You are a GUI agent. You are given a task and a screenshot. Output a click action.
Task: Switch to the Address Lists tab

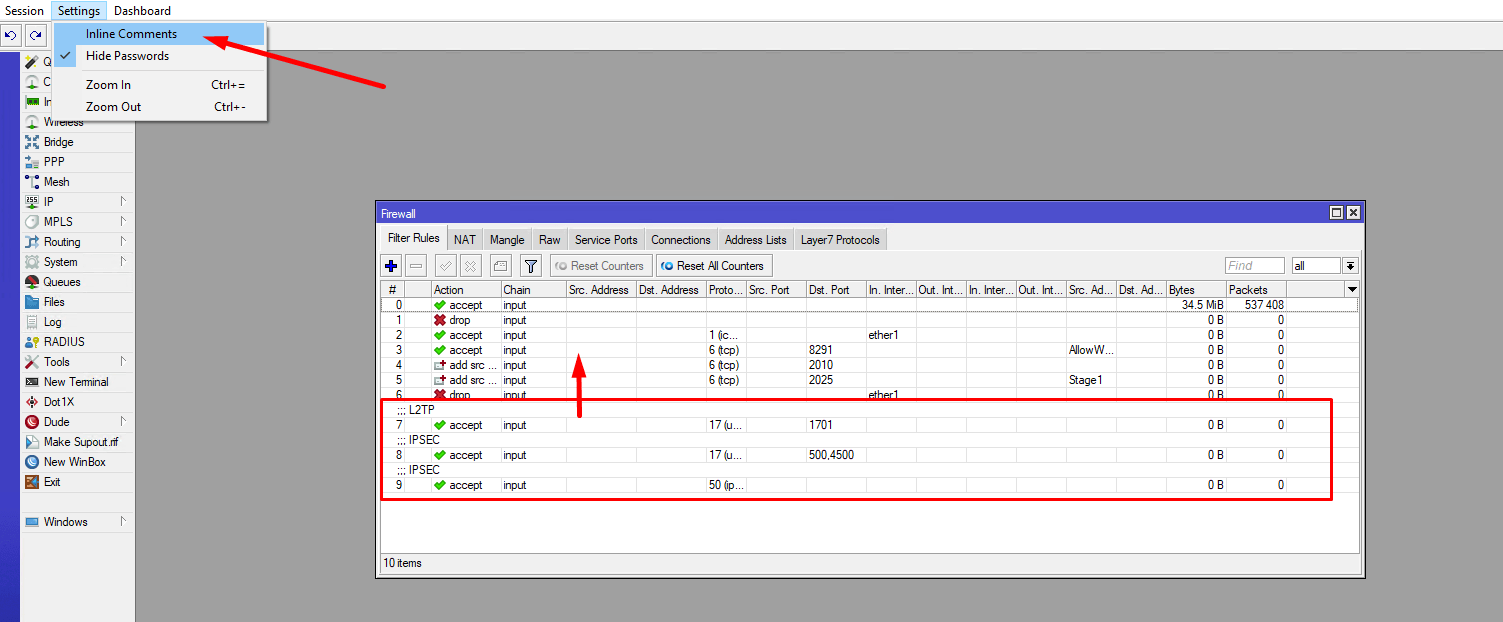(756, 240)
